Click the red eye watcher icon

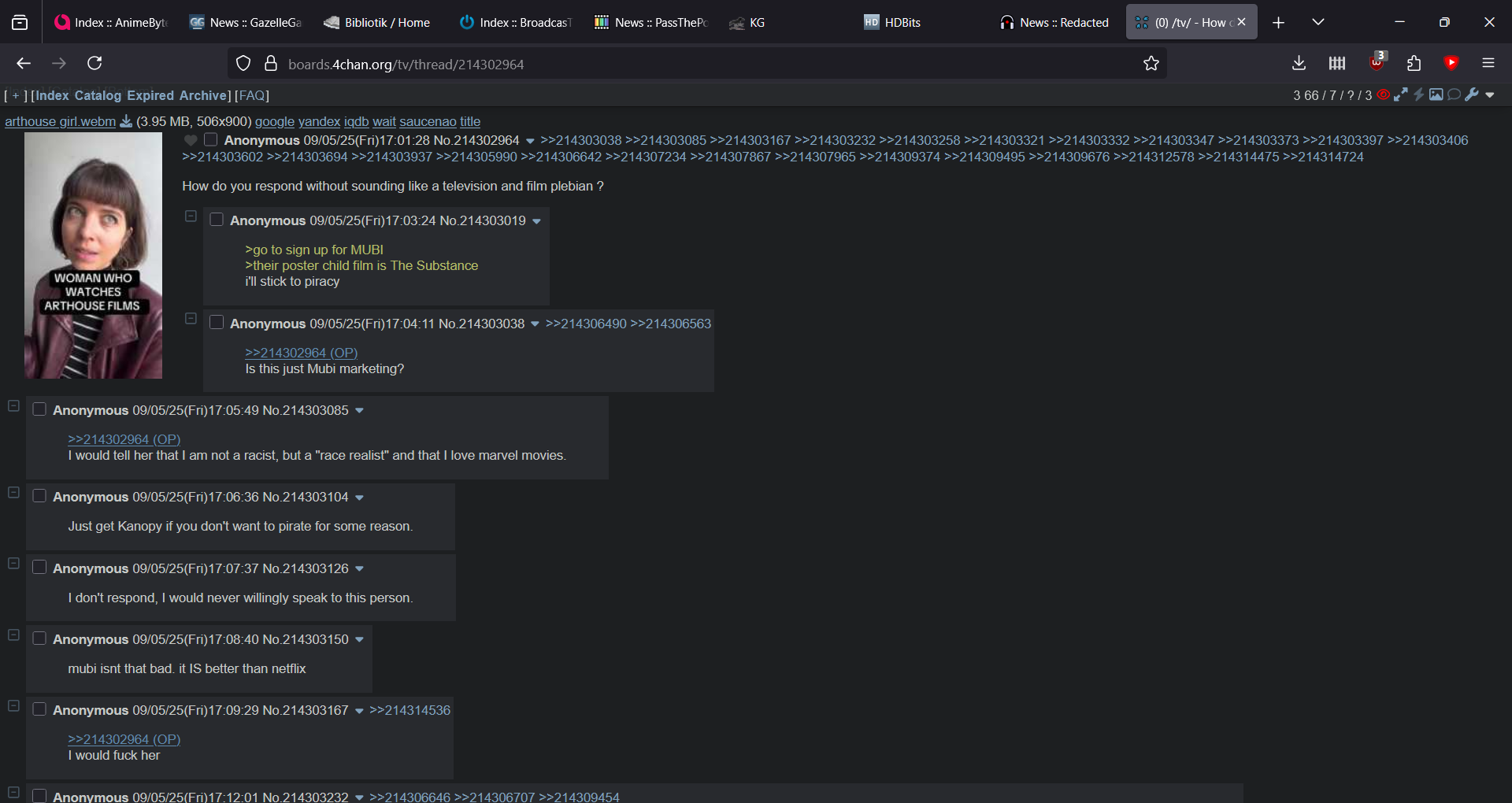1384,95
